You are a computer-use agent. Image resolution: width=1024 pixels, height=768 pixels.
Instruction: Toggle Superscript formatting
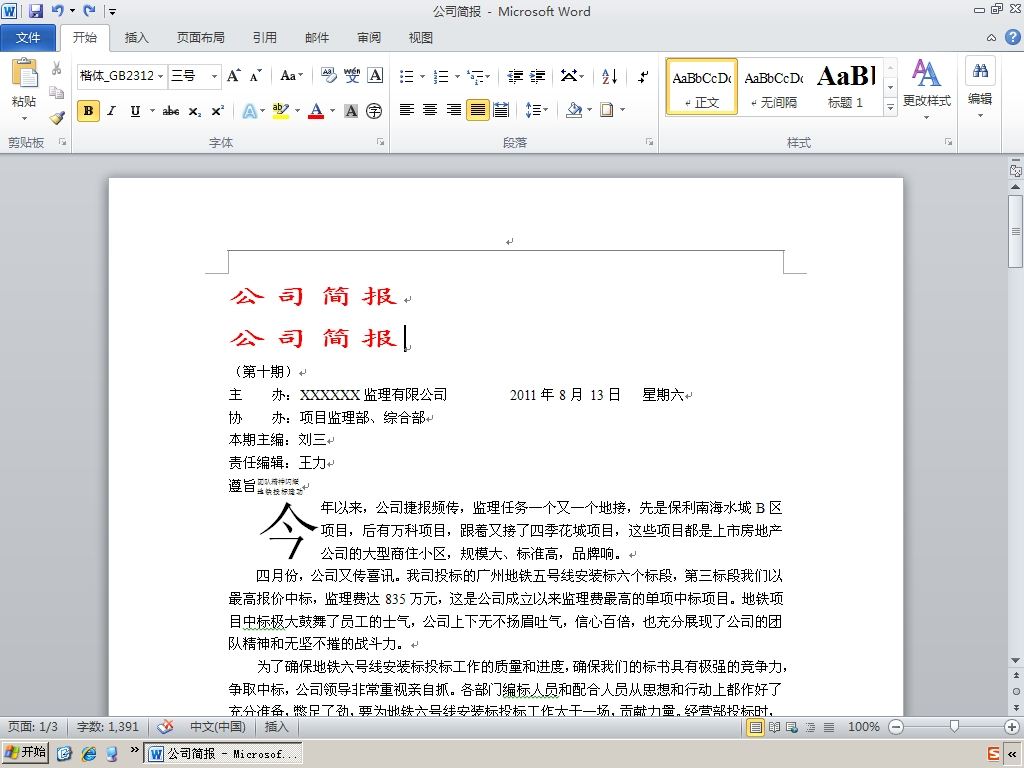tap(217, 111)
